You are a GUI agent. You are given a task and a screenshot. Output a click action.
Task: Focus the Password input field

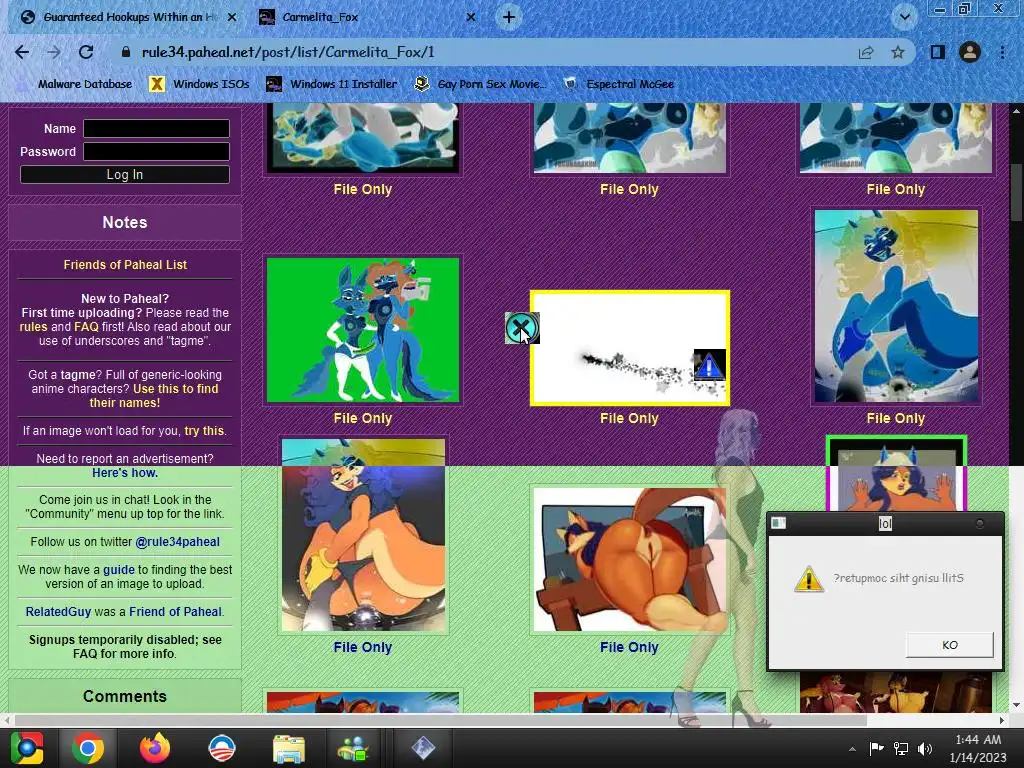tap(156, 152)
